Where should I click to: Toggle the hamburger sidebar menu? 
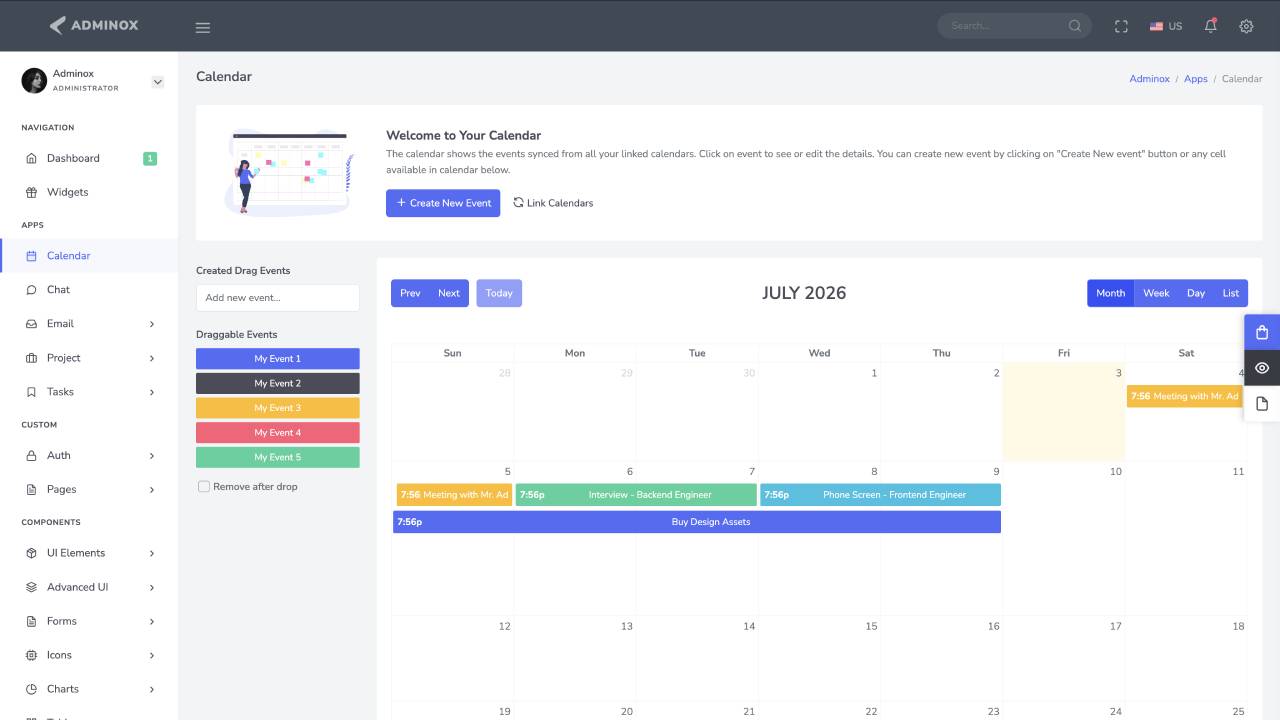pyautogui.click(x=203, y=27)
